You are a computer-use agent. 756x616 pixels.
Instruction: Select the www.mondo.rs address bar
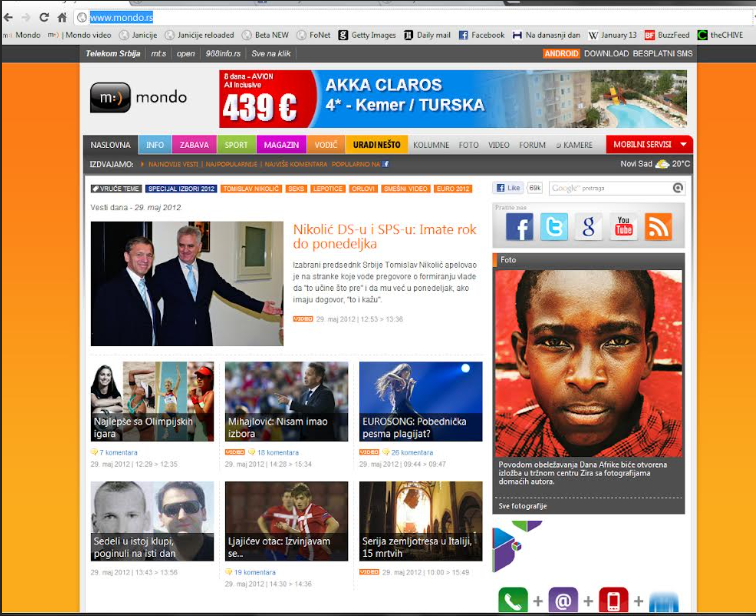click(x=412, y=18)
